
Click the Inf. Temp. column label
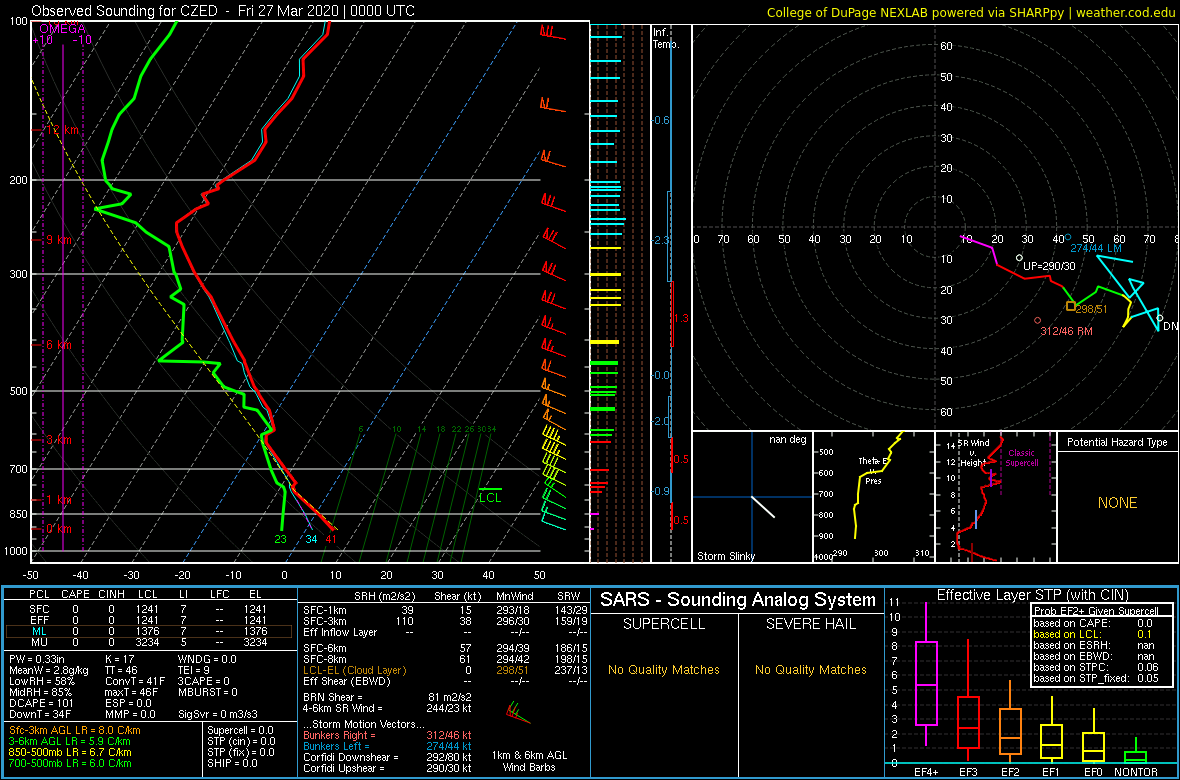[x=667, y=39]
